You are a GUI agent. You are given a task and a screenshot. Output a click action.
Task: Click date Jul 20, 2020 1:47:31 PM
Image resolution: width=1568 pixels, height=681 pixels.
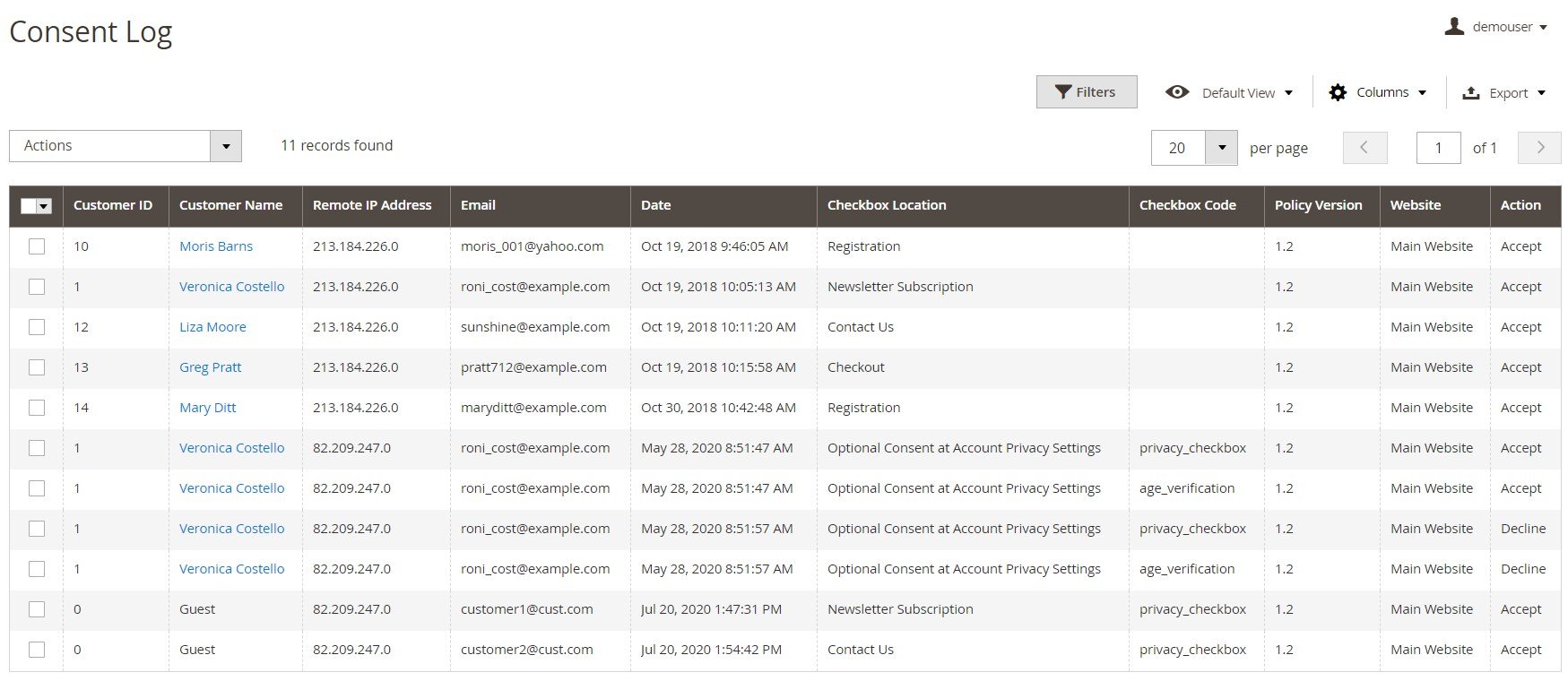(x=711, y=609)
